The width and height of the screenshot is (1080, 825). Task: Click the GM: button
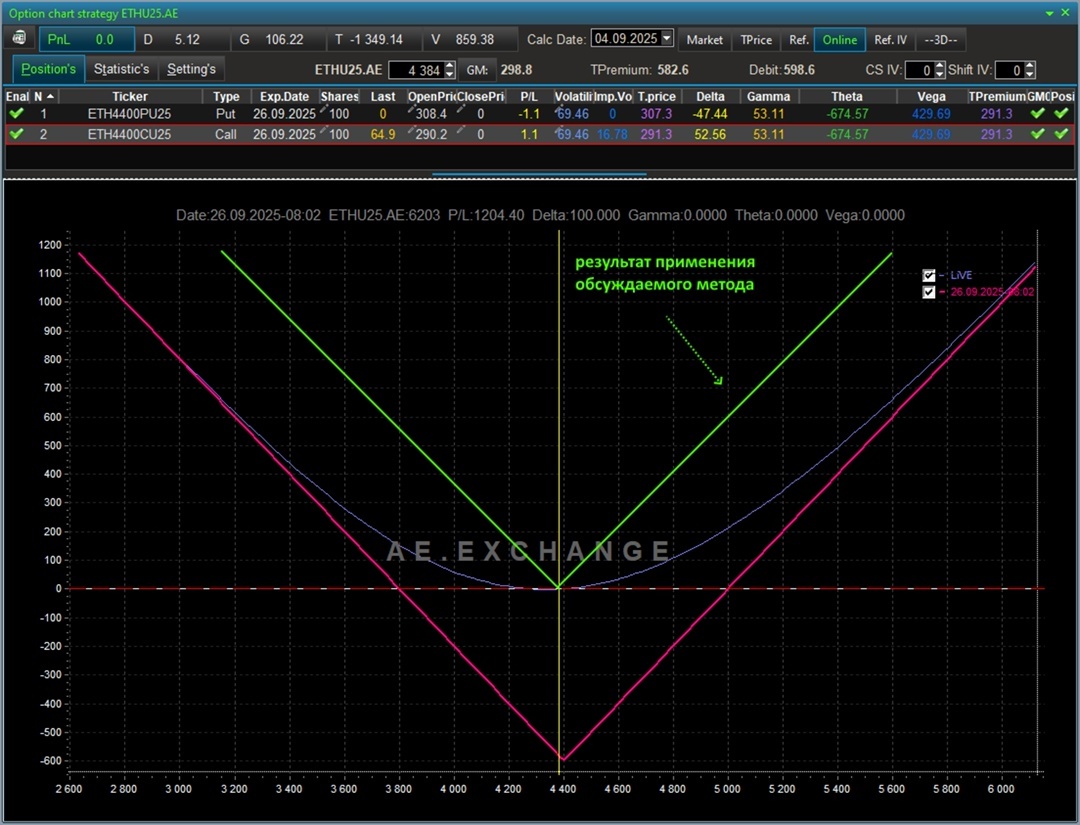(x=477, y=70)
